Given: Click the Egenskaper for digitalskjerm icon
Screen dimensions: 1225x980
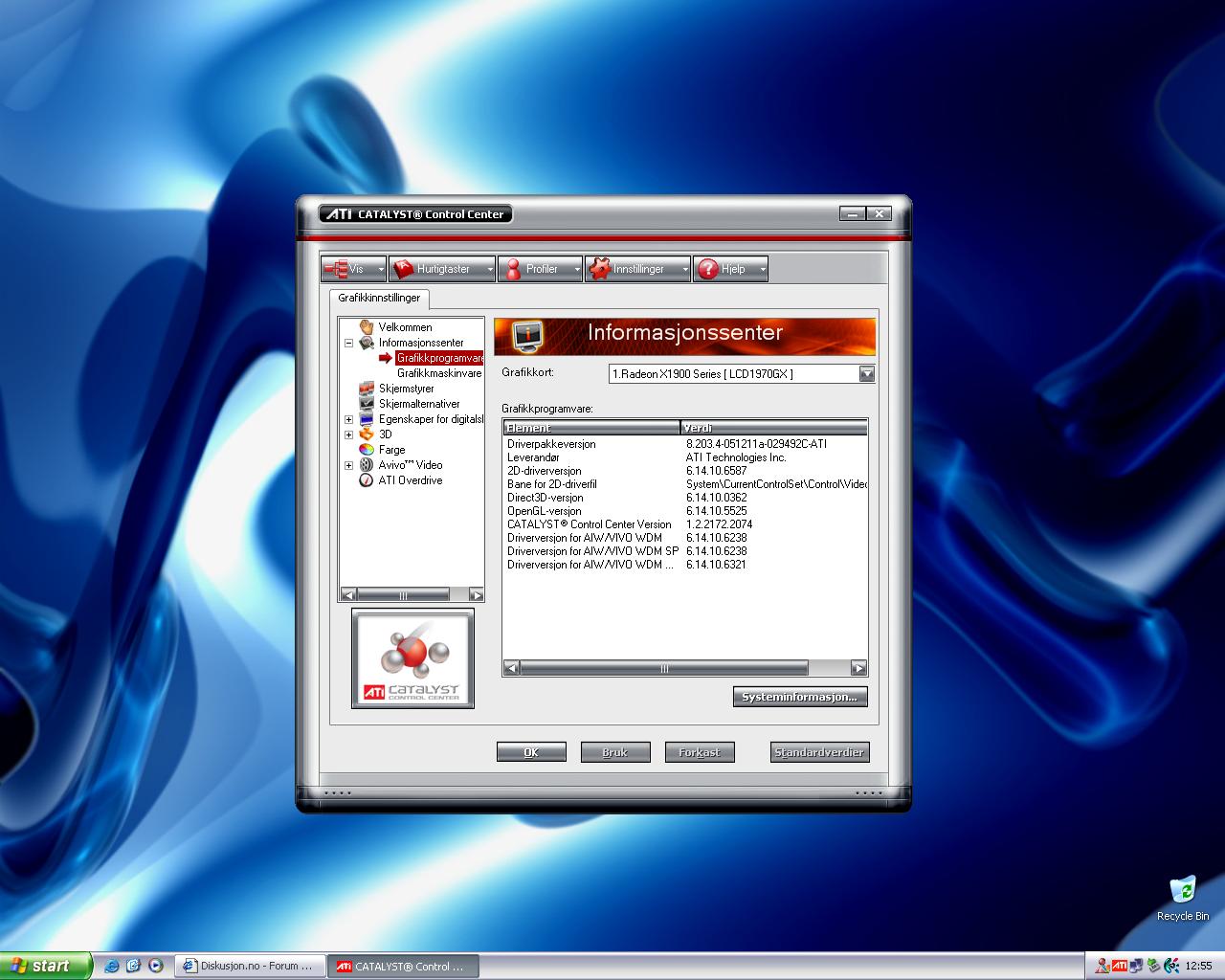Looking at the screenshot, I should point(366,419).
